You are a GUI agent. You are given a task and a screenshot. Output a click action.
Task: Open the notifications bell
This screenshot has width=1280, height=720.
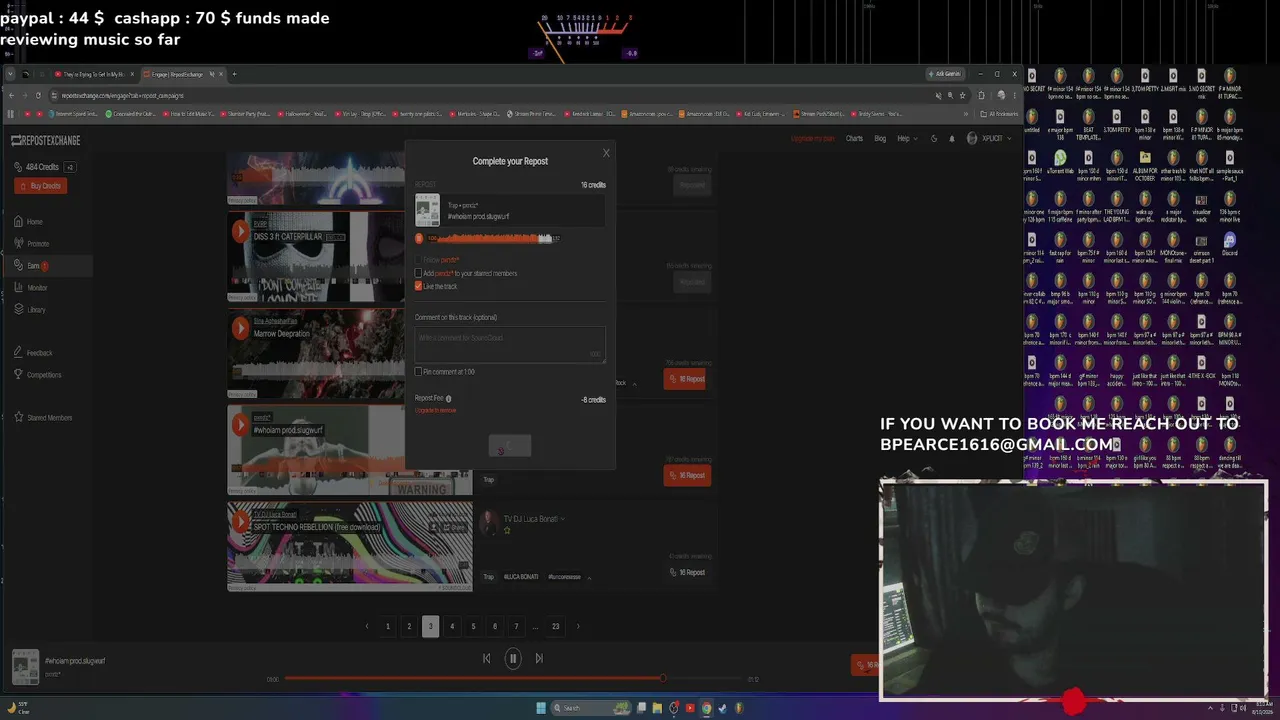click(952, 139)
